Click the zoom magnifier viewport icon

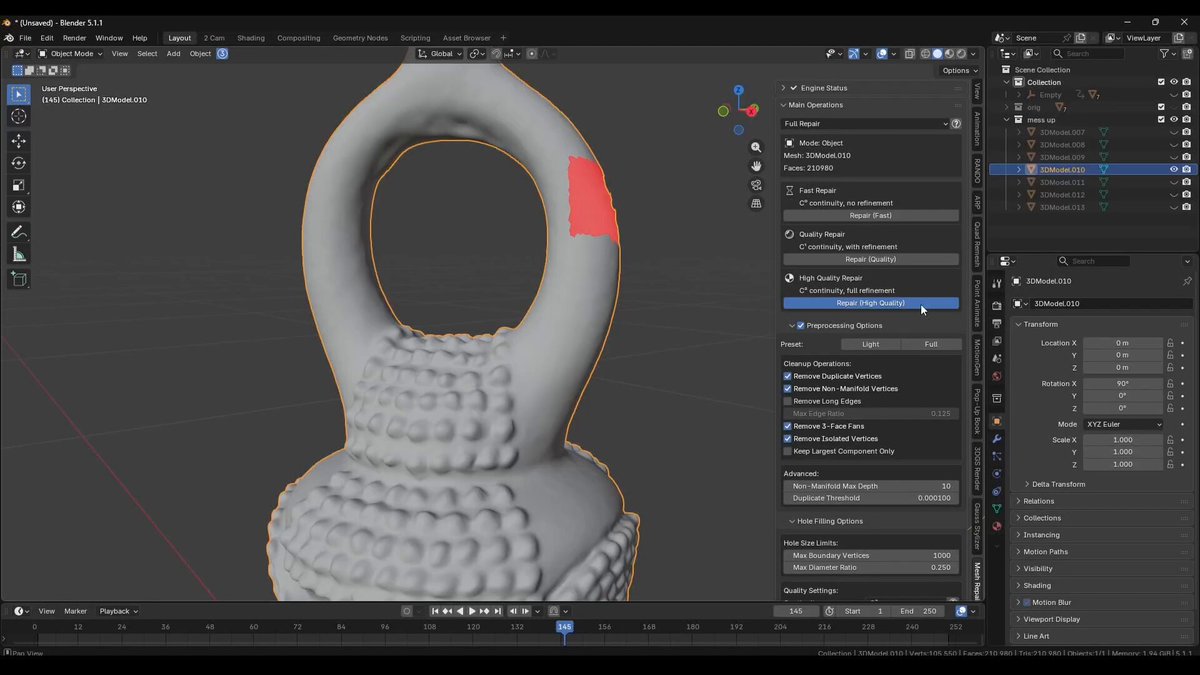point(756,147)
